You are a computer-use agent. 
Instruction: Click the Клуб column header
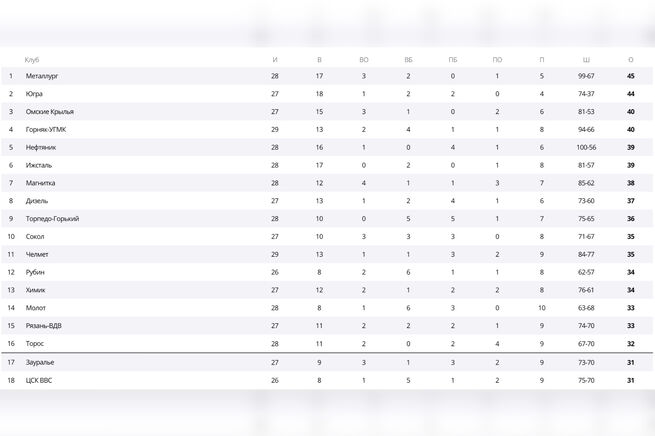[32, 59]
